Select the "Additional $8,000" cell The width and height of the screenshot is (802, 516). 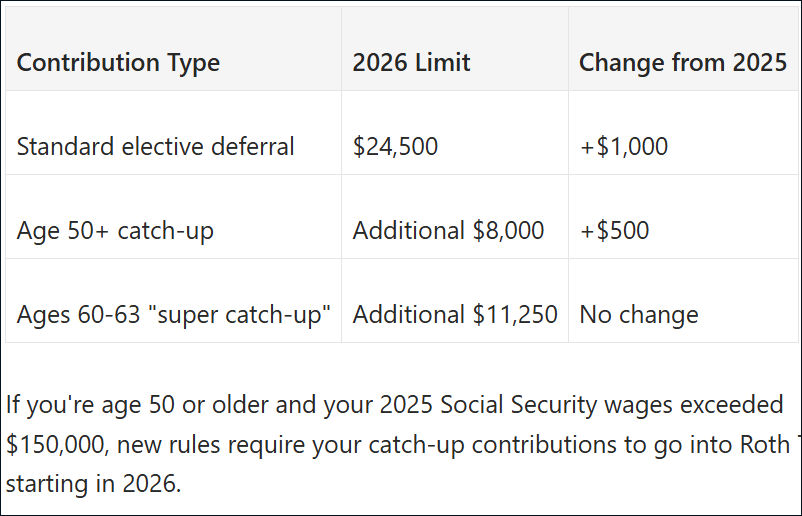pos(448,231)
